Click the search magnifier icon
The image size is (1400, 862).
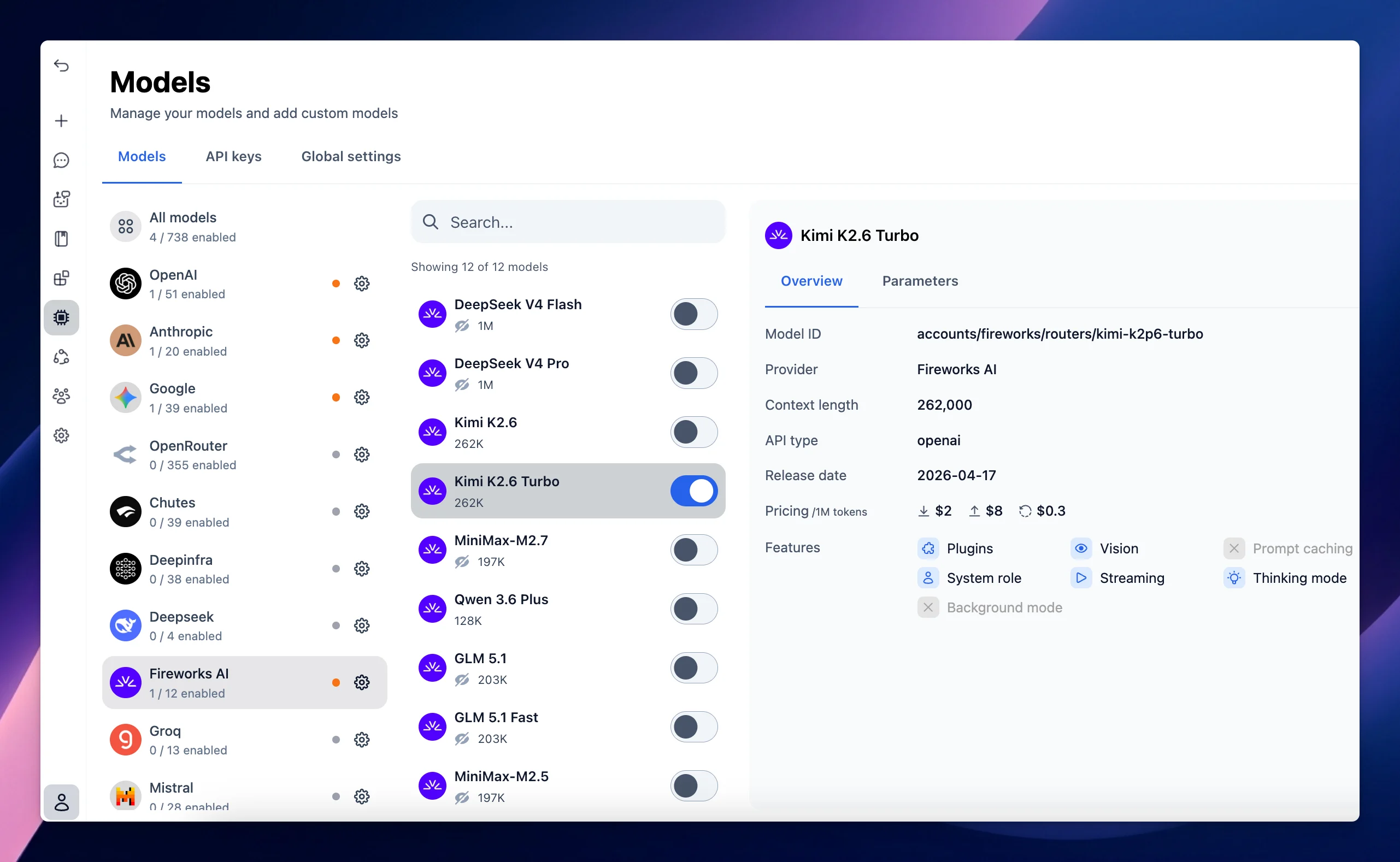tap(431, 222)
